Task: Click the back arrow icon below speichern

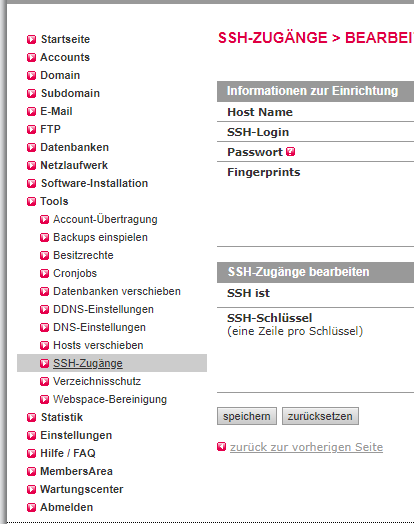Action: (222, 446)
